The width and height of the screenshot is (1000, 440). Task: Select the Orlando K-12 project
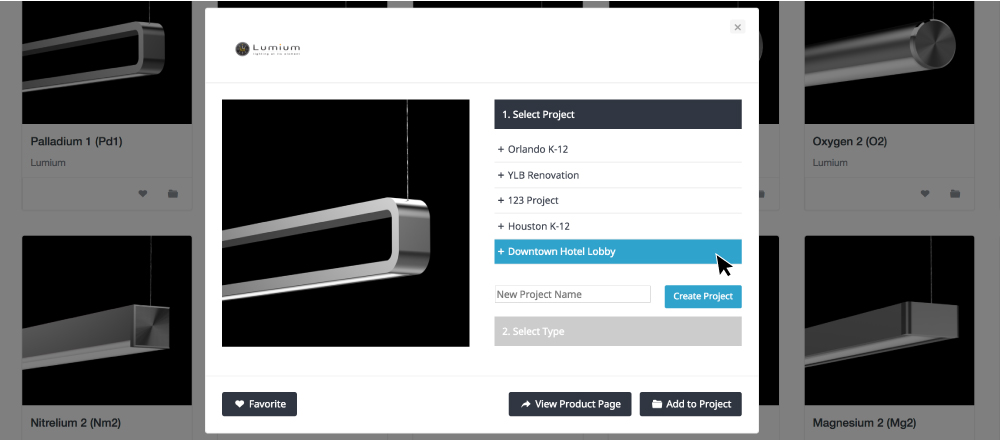(x=617, y=149)
